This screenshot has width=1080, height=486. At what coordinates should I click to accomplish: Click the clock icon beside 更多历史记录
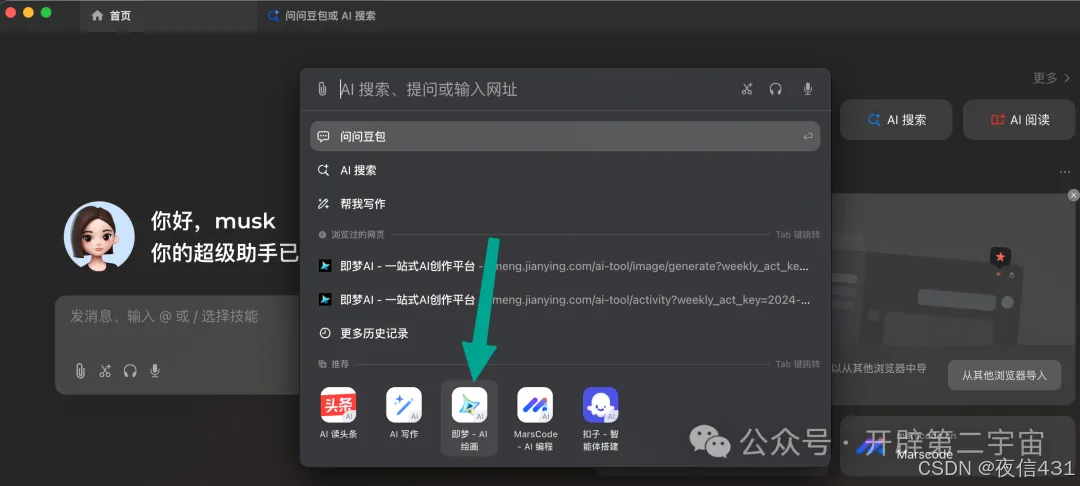tap(324, 333)
